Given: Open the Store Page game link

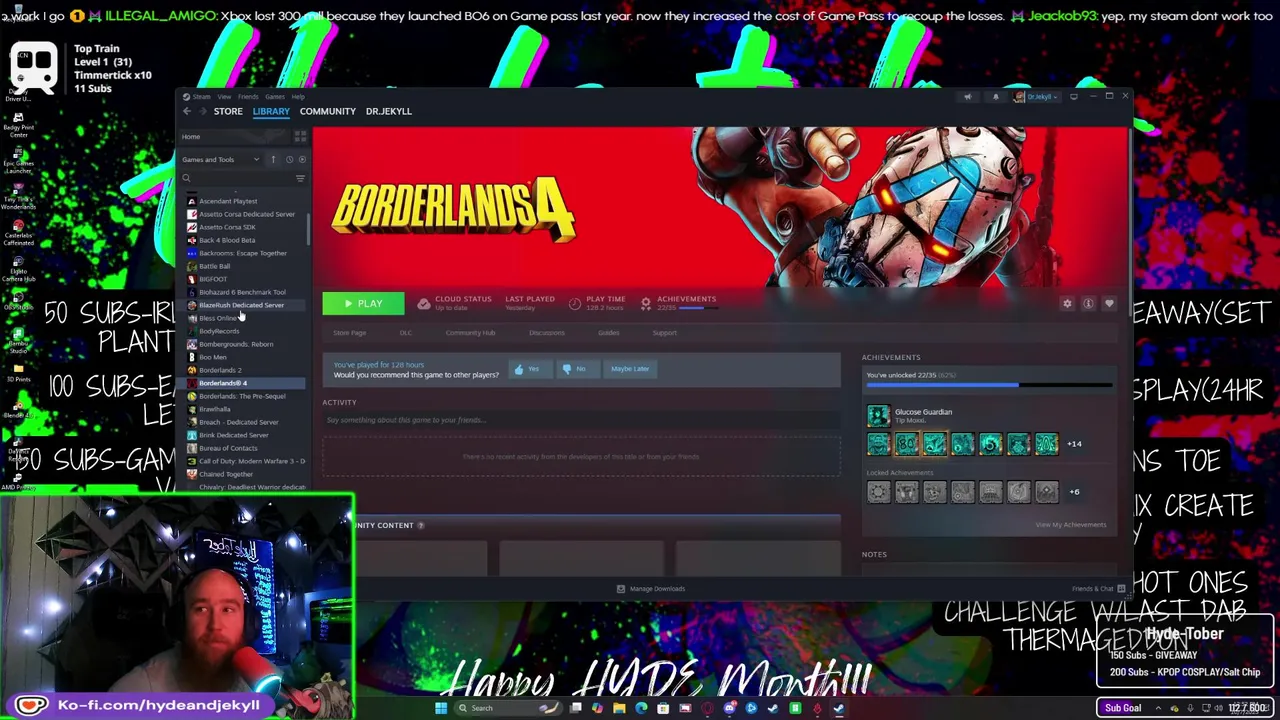Looking at the screenshot, I should (x=349, y=333).
